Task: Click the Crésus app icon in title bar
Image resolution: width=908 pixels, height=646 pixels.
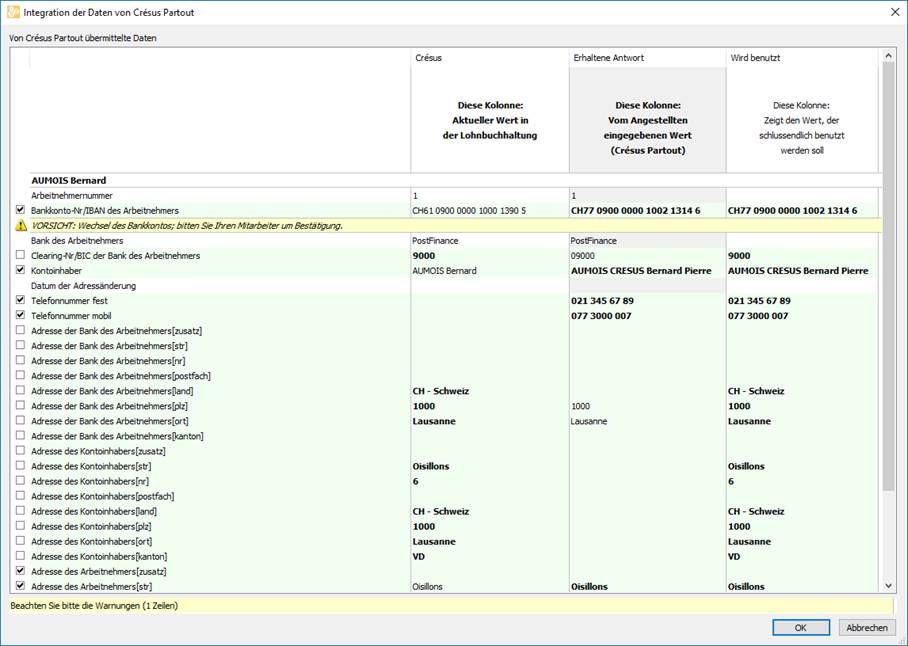Action: [x=13, y=12]
